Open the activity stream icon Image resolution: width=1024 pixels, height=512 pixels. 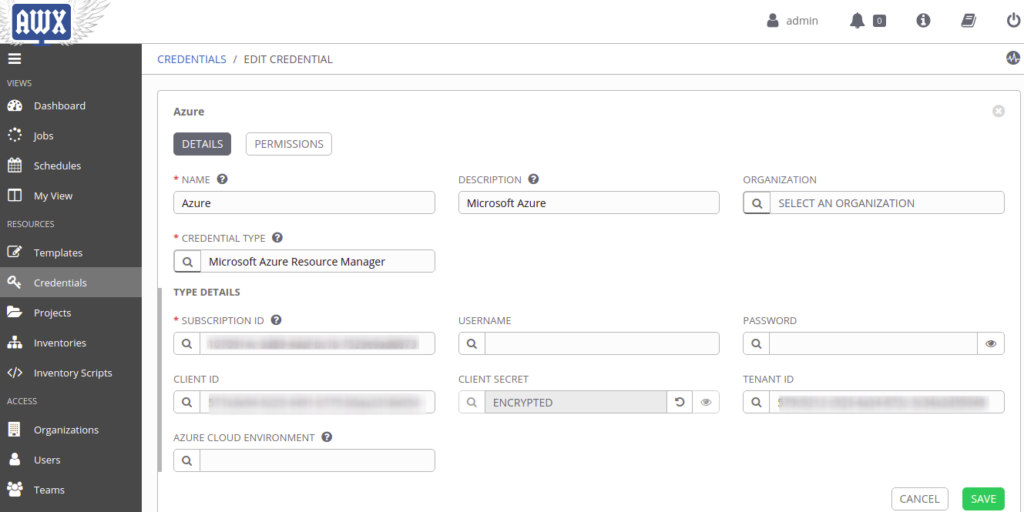tap(1013, 58)
